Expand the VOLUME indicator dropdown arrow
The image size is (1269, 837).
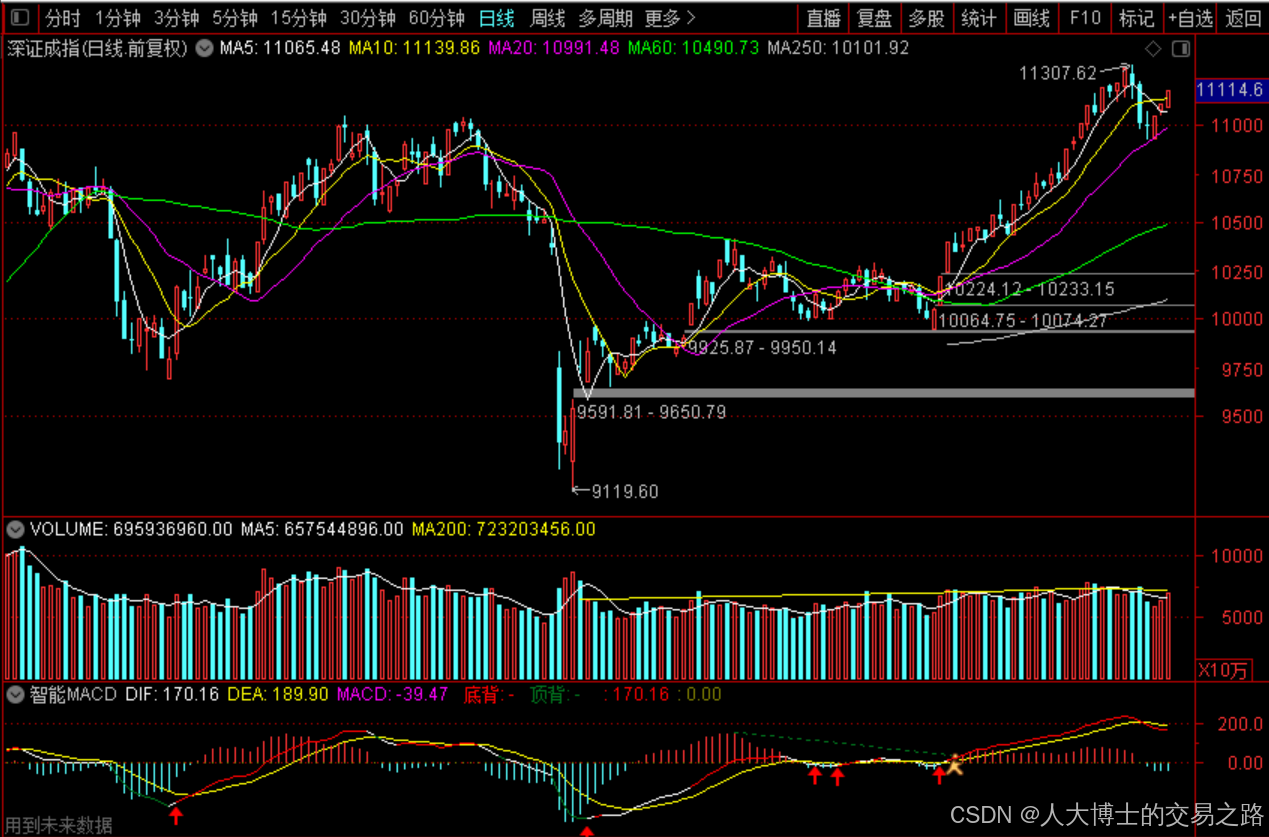[16, 528]
